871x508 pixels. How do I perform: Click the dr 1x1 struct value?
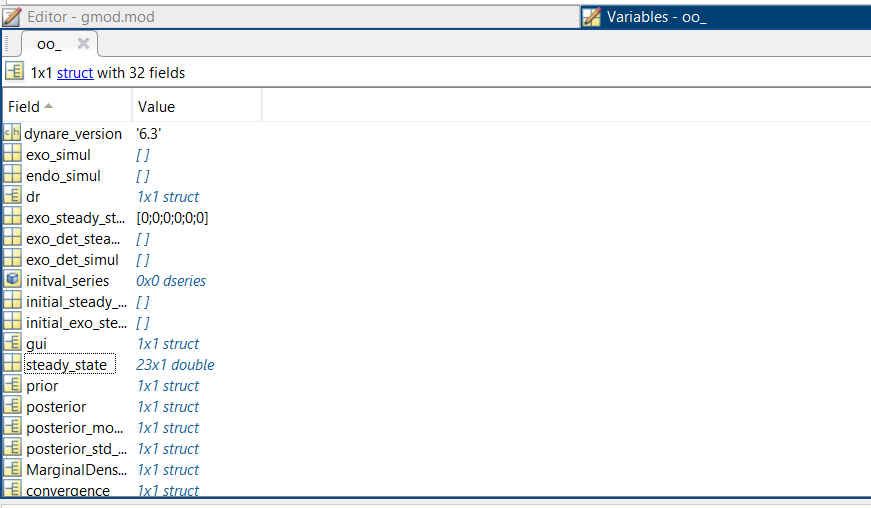[168, 197]
